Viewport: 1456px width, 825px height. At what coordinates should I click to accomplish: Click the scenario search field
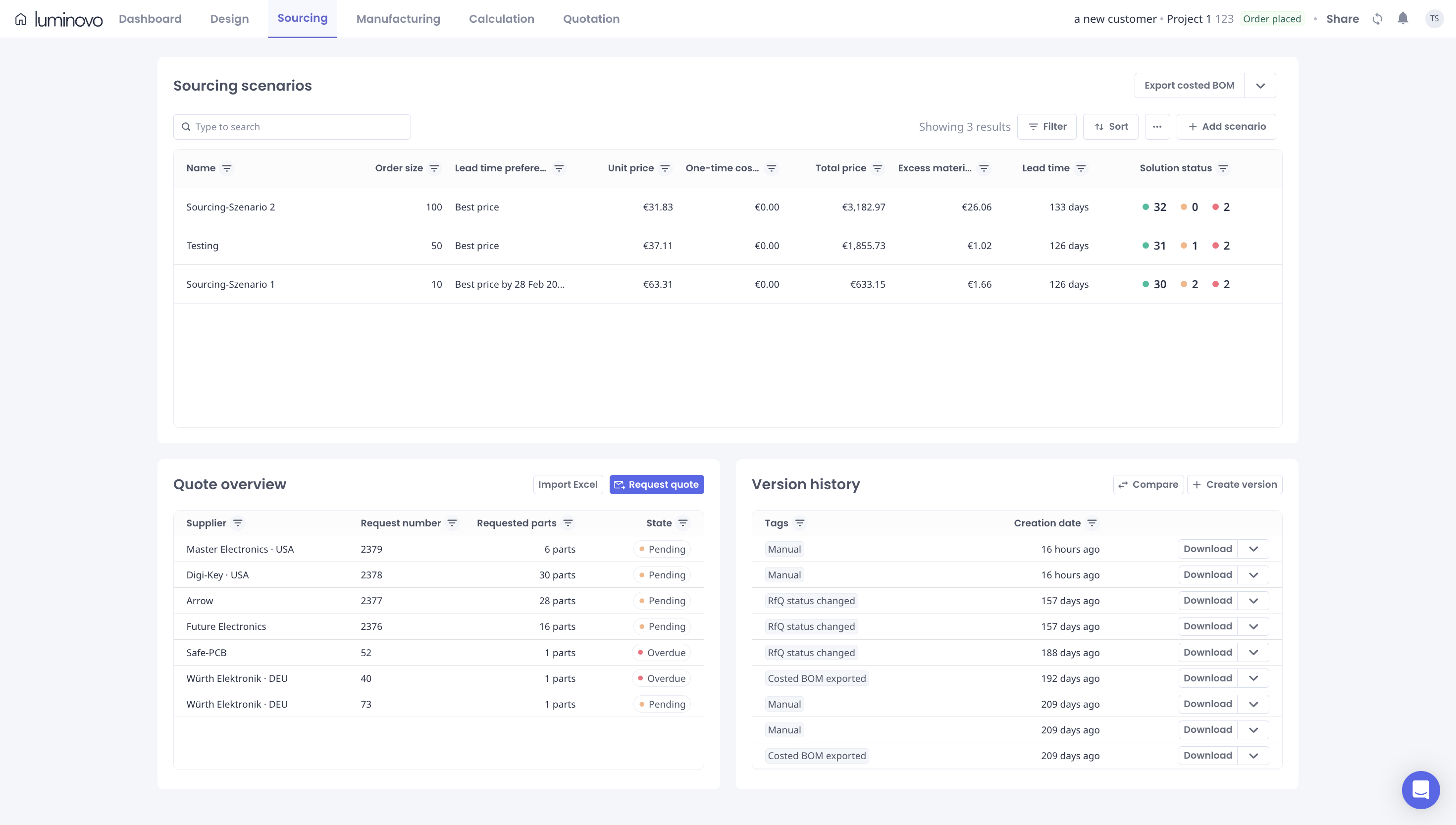point(292,126)
